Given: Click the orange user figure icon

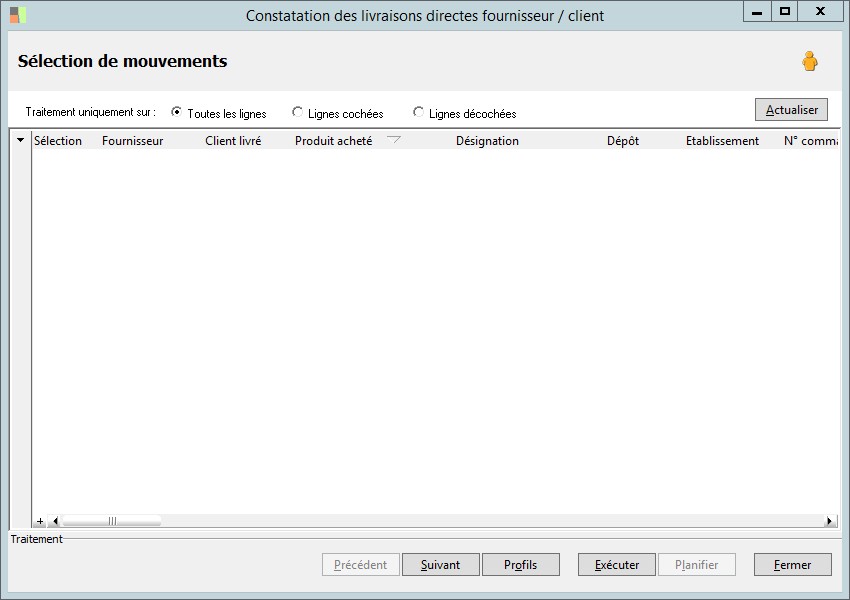Looking at the screenshot, I should coord(810,61).
